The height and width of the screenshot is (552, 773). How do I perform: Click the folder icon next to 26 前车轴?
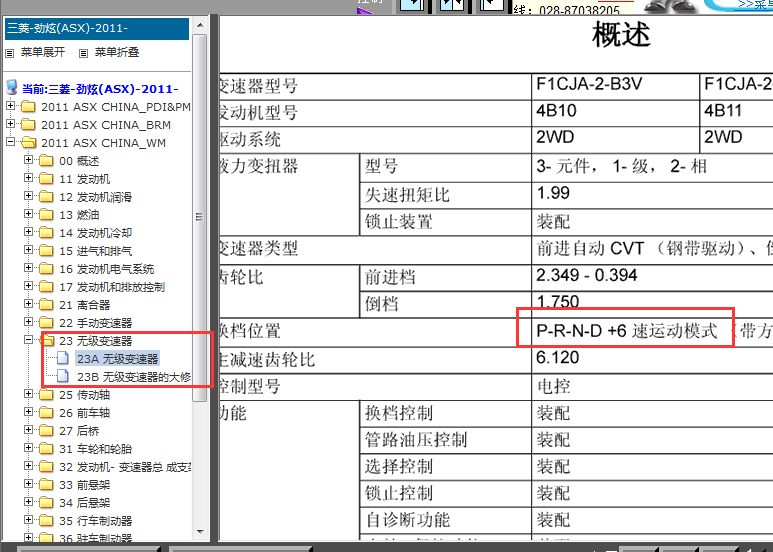coord(46,413)
